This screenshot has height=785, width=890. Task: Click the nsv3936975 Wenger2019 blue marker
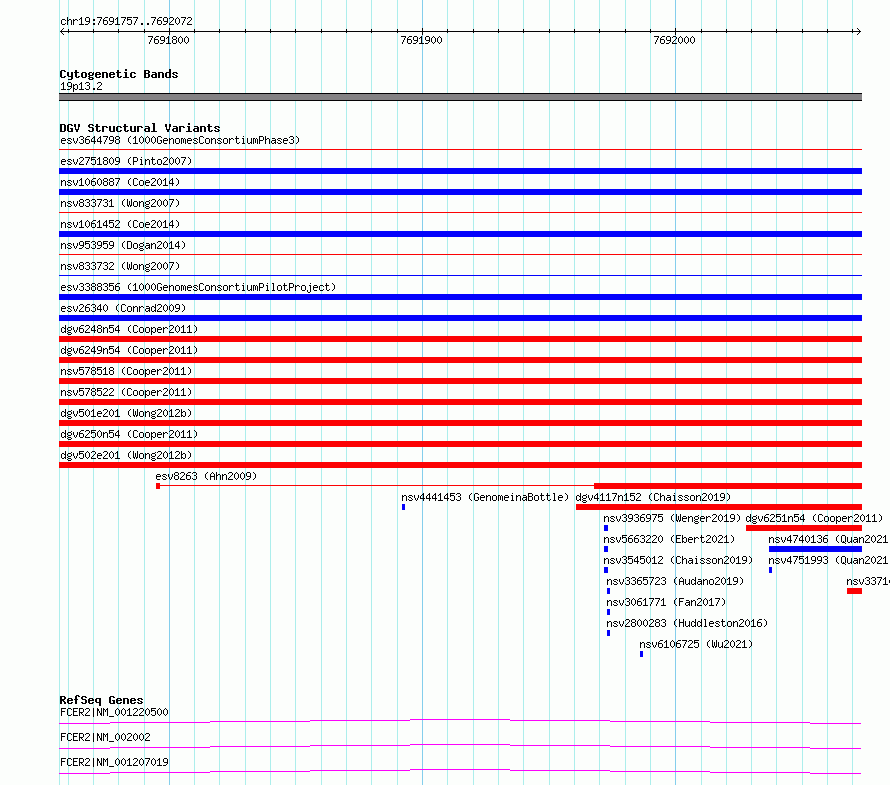(606, 528)
